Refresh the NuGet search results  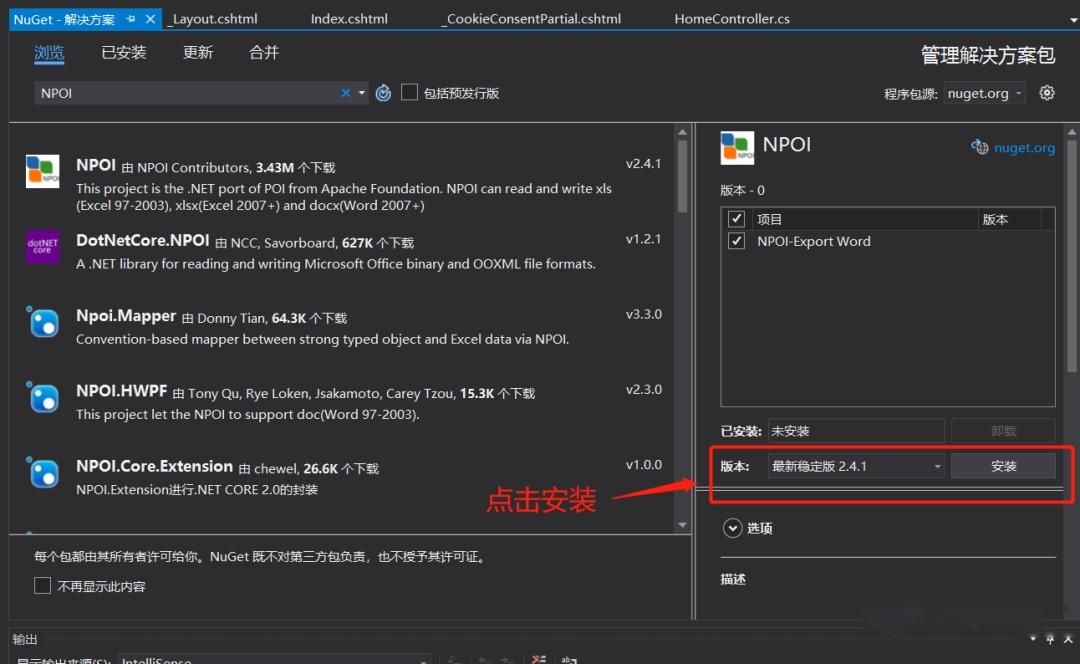[x=383, y=92]
